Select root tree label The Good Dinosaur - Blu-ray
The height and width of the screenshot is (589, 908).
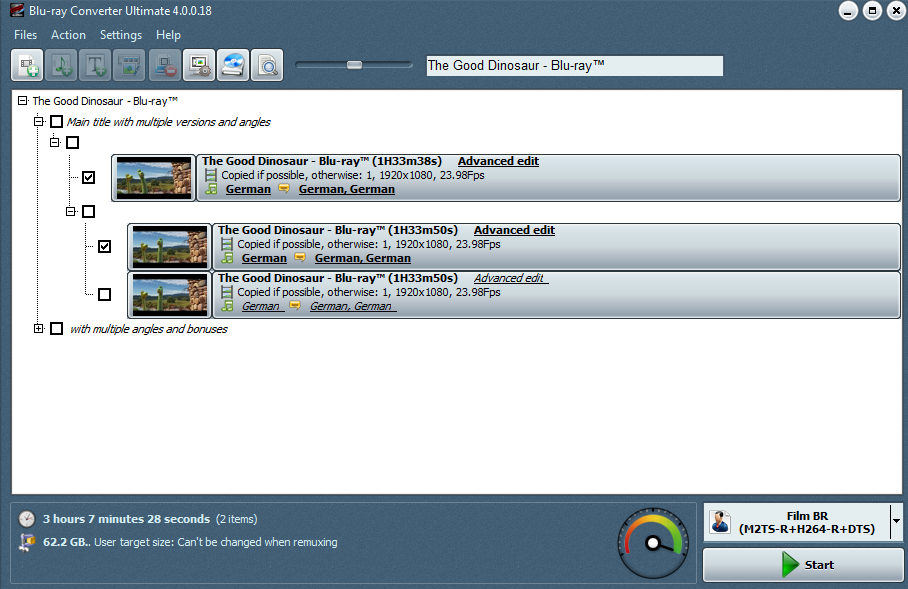tap(105, 101)
